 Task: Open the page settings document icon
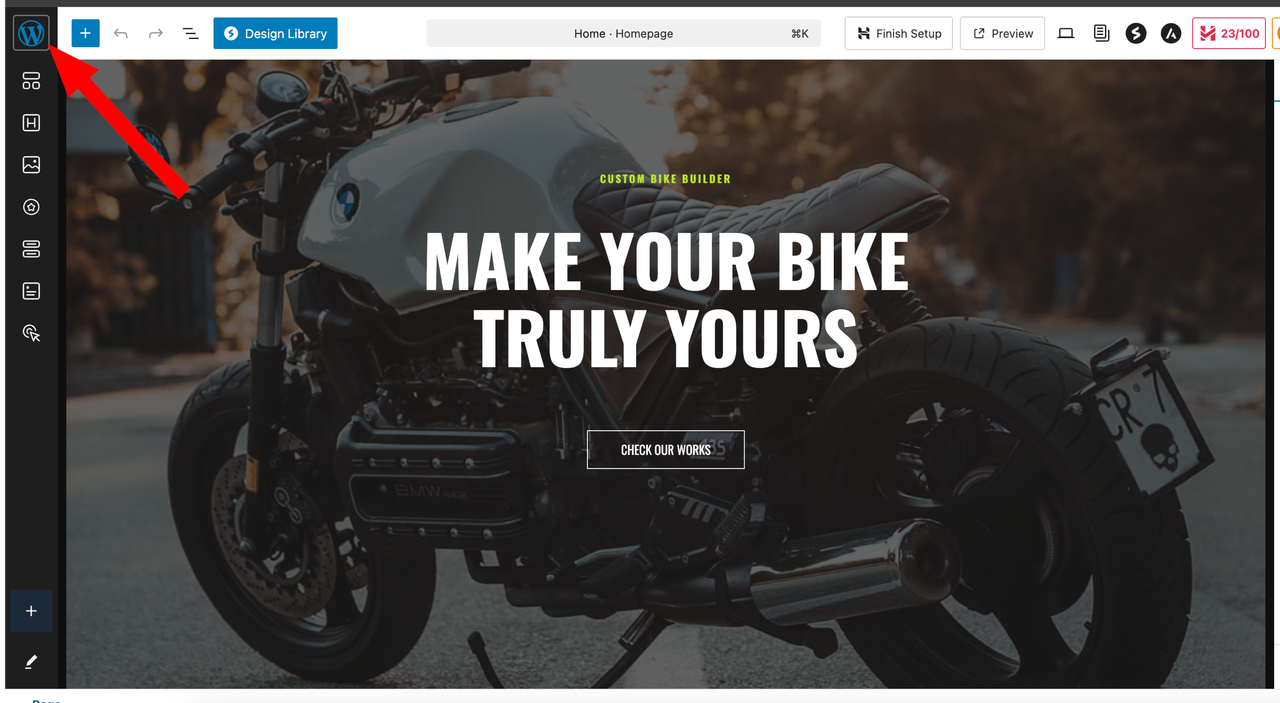coord(1101,33)
